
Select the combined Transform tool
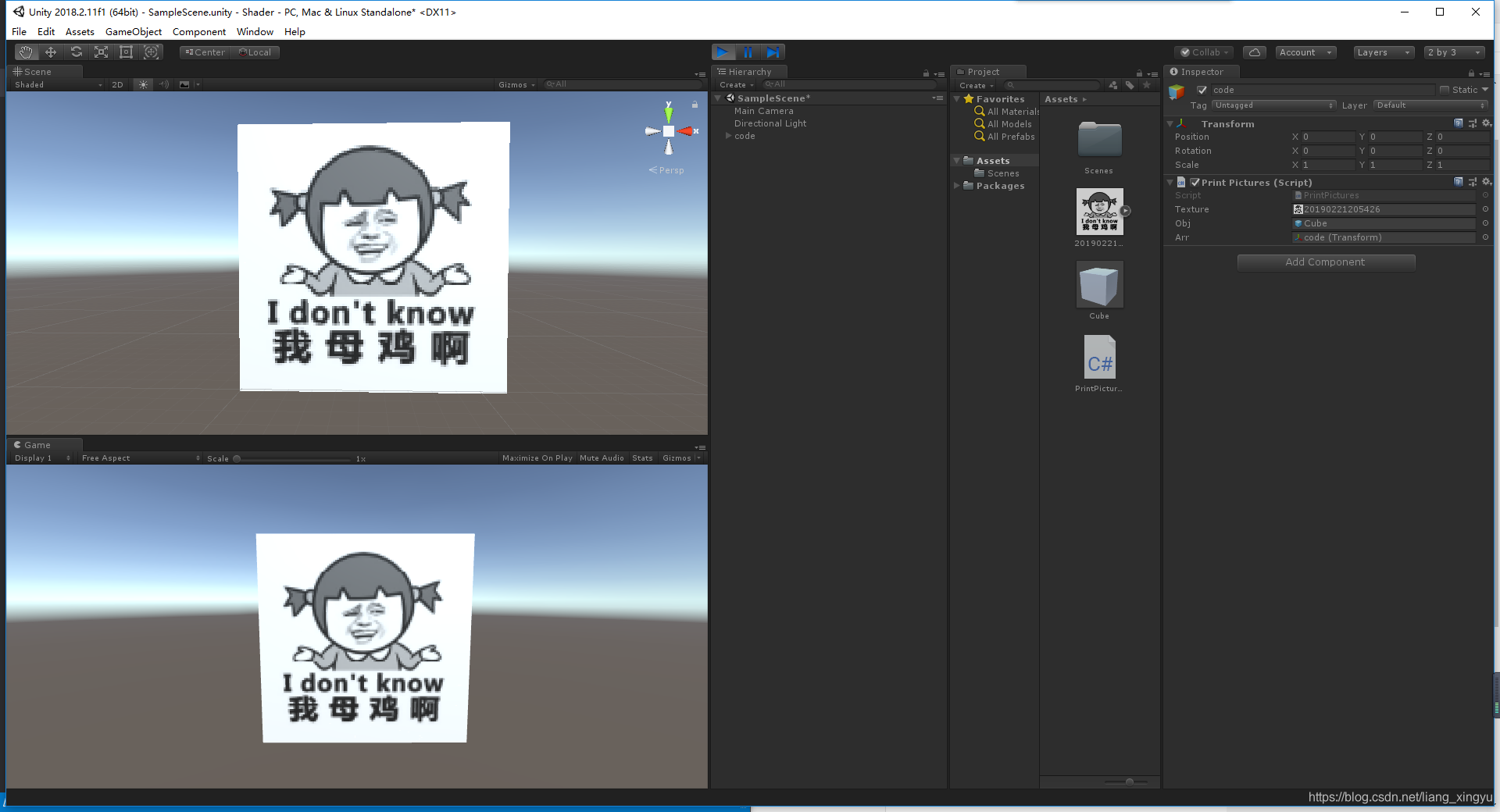152,52
